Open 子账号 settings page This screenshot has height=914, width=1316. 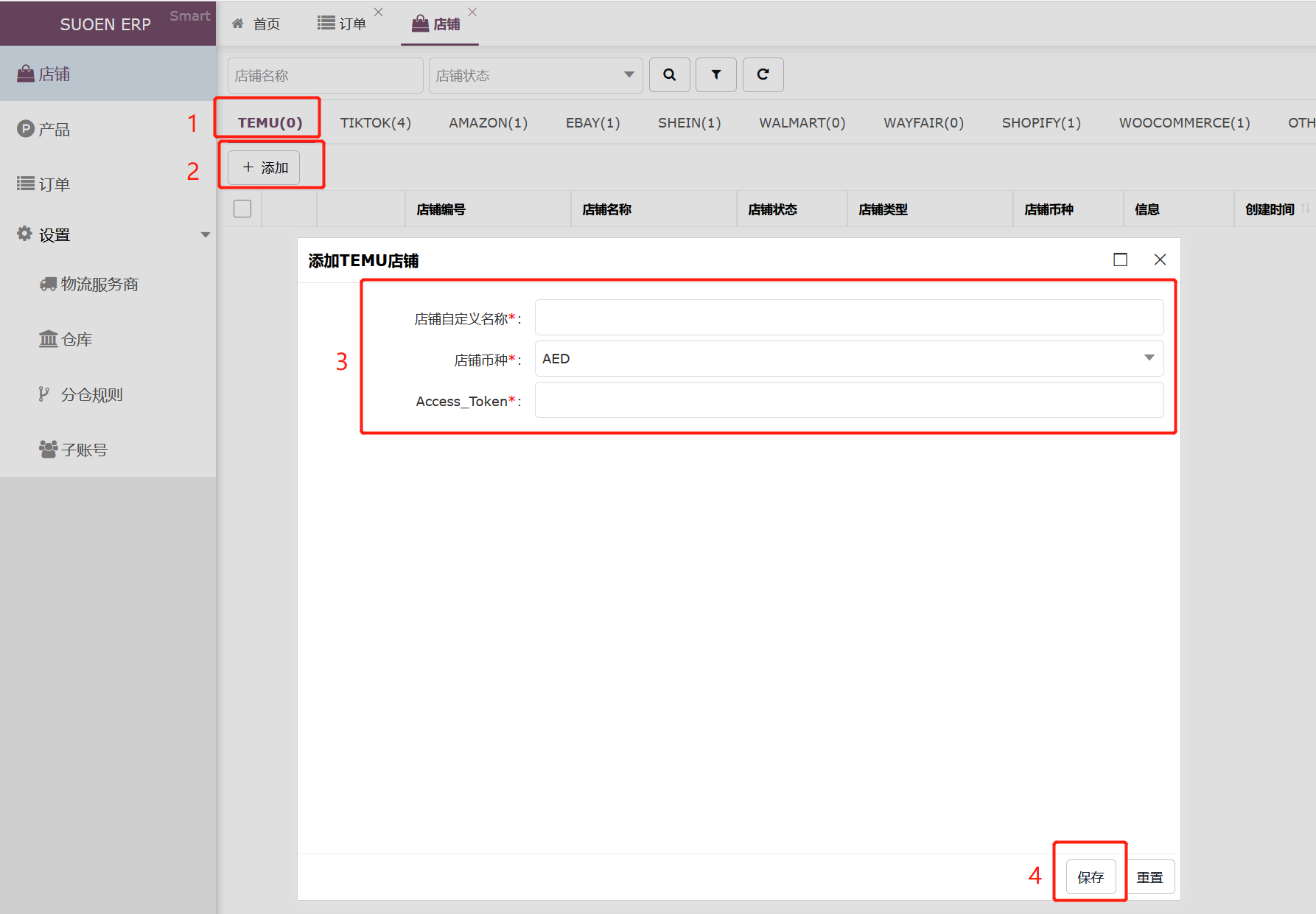pyautogui.click(x=108, y=450)
